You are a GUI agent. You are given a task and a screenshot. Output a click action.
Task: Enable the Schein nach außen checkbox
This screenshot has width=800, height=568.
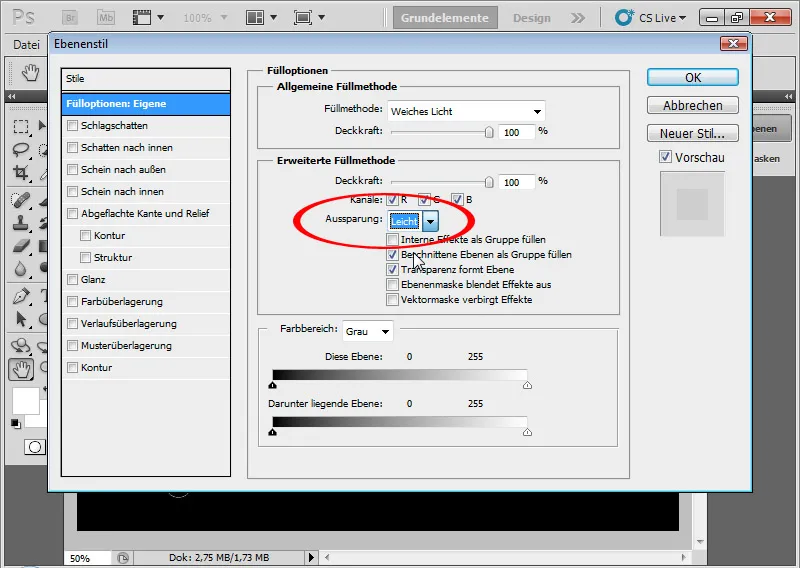72,169
